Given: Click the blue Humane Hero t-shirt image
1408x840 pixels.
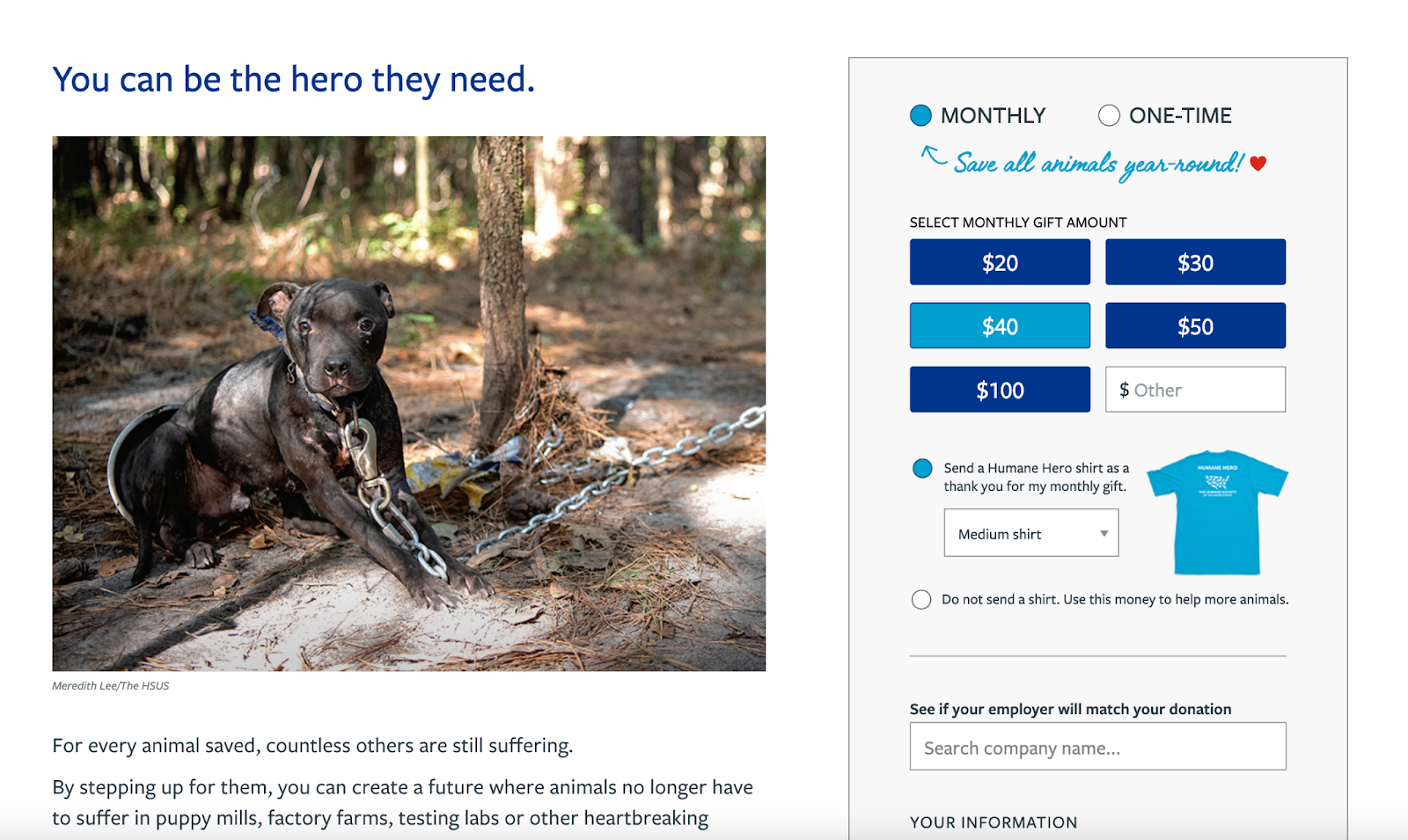Looking at the screenshot, I should tap(1218, 514).
